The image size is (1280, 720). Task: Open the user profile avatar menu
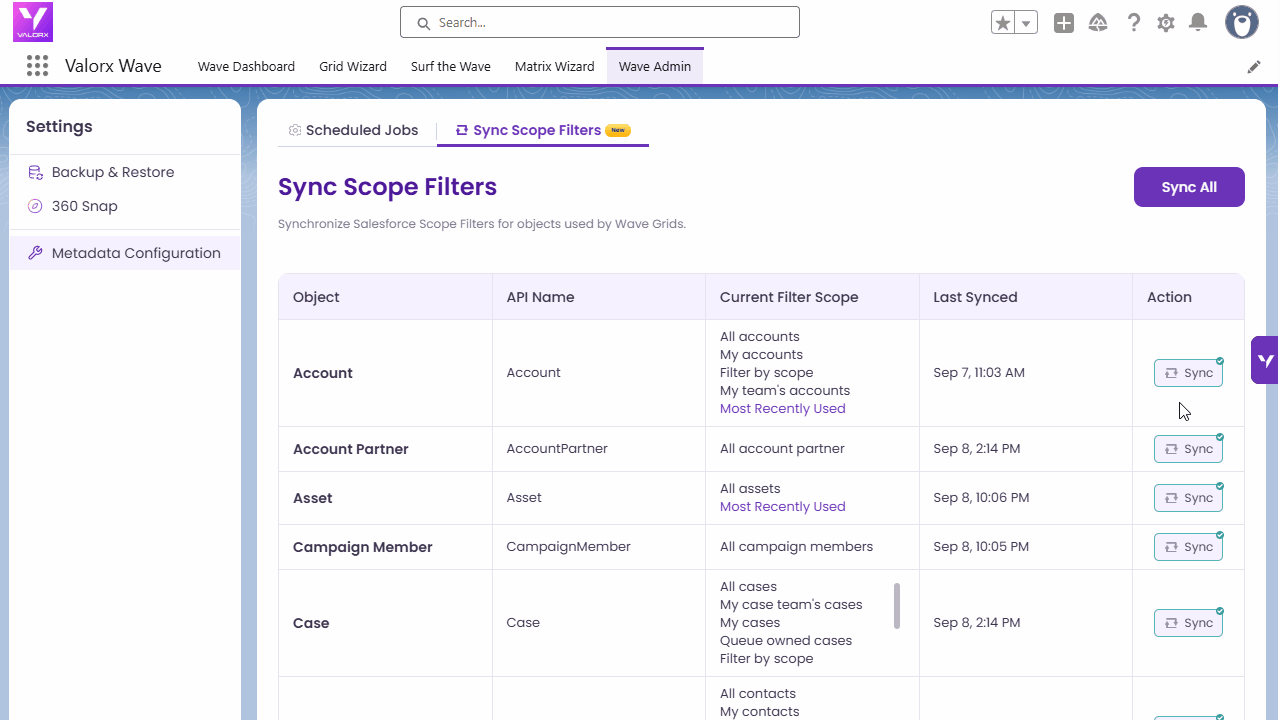coord(1242,22)
